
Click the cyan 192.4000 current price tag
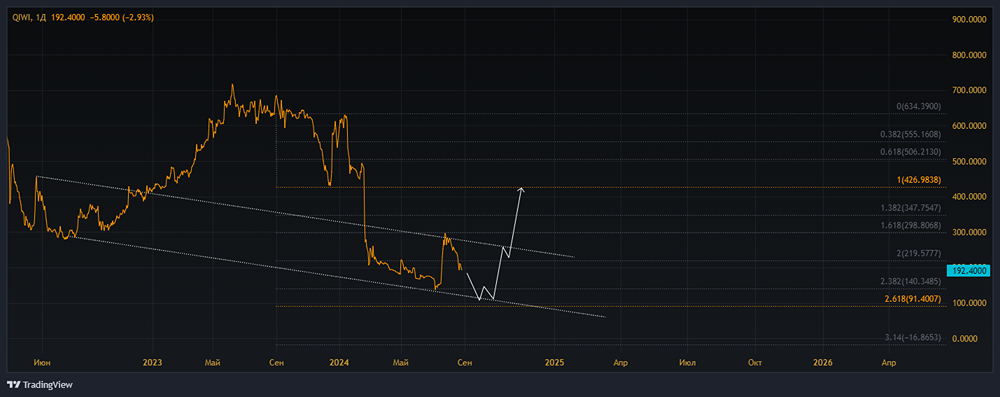pyautogui.click(x=969, y=271)
